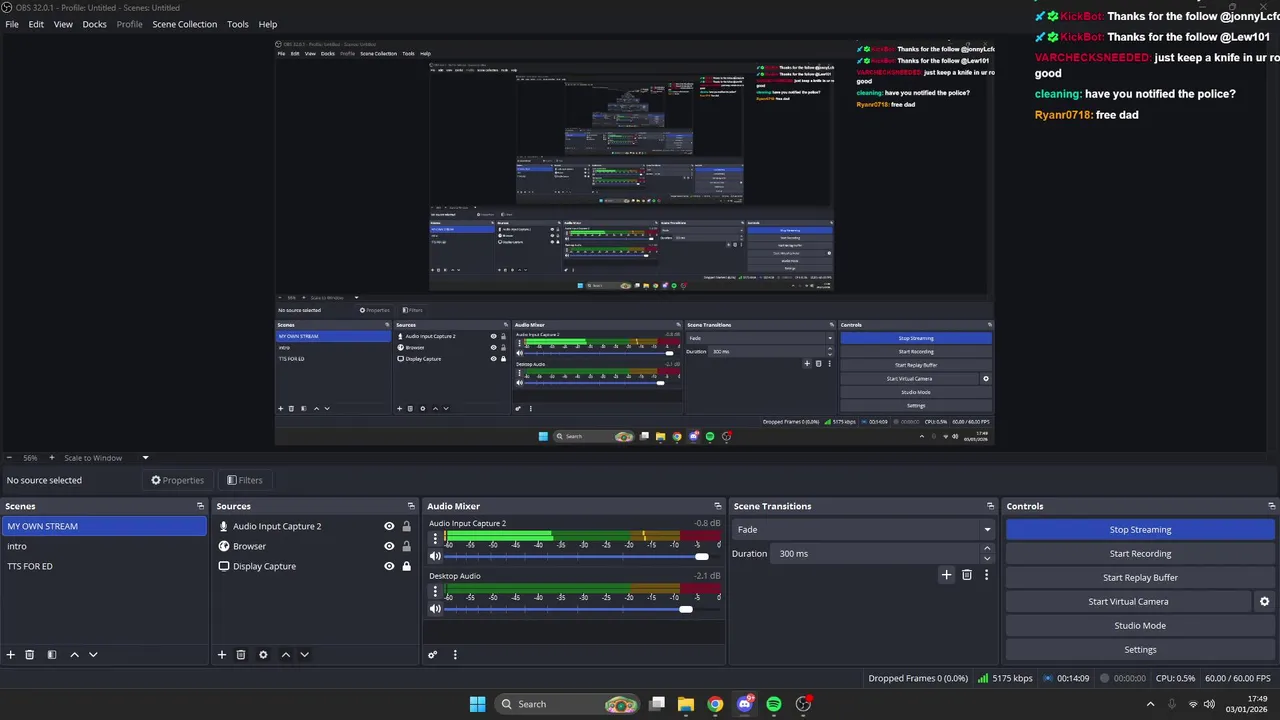Open the Edit menu

tap(36, 24)
